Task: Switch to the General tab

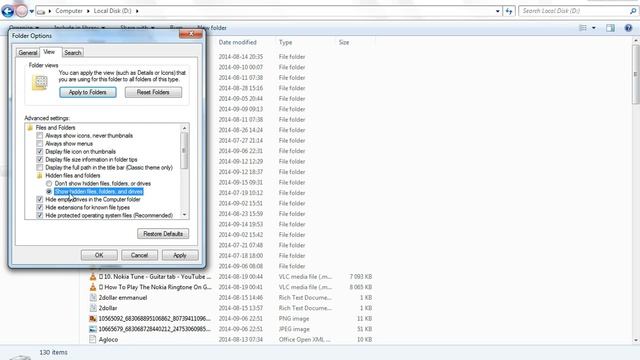Action: (28, 53)
